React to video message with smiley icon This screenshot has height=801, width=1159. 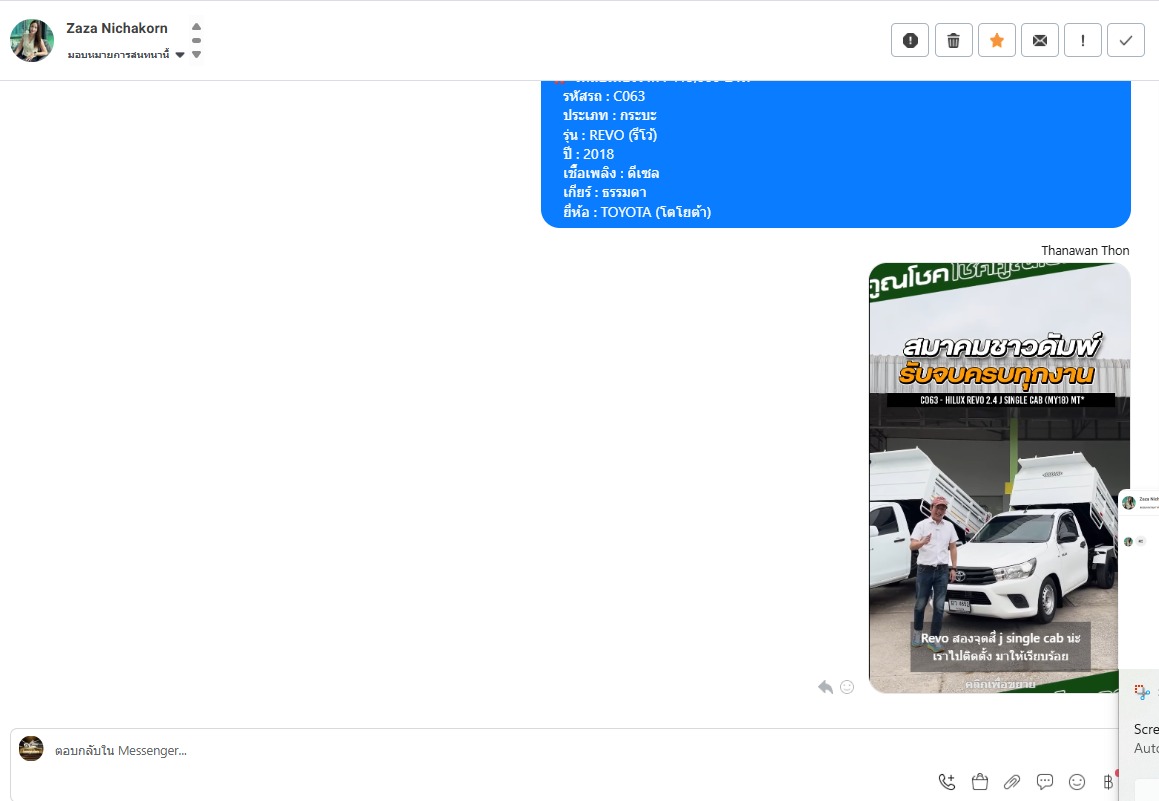[x=847, y=687]
